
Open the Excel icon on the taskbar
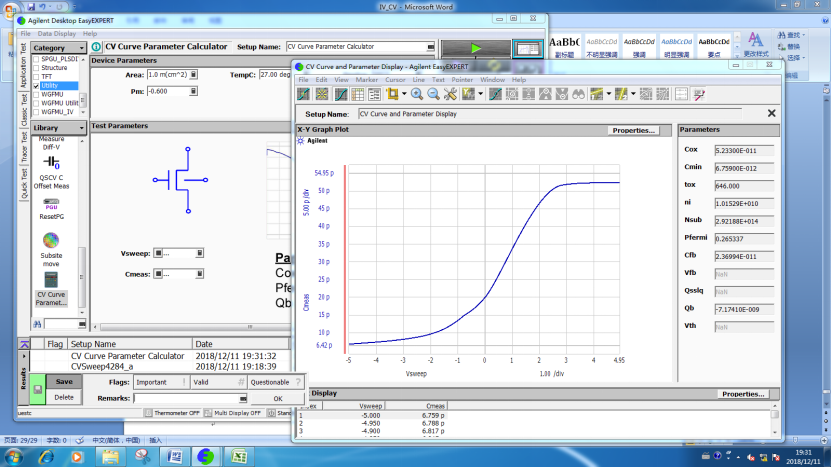(238, 456)
